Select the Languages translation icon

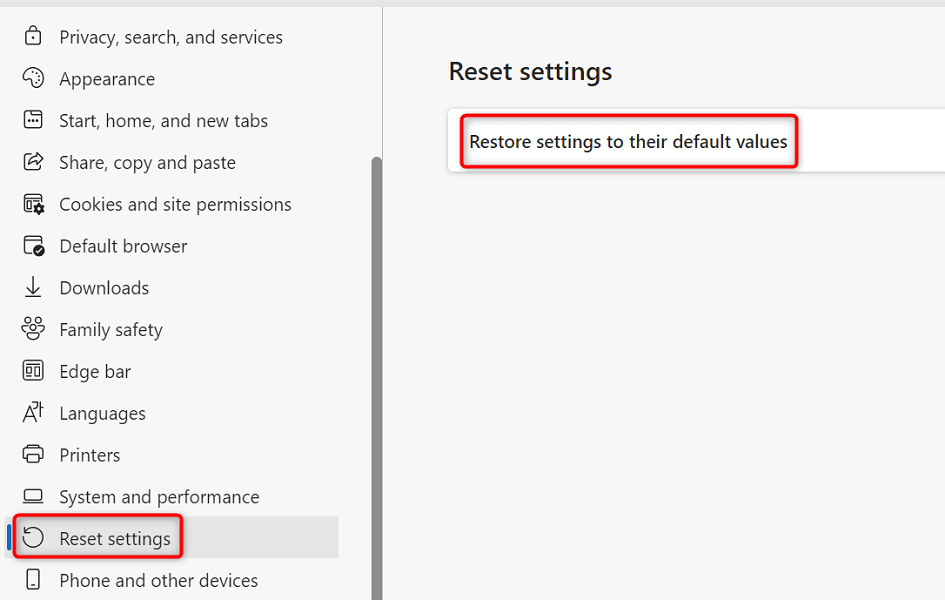pyautogui.click(x=34, y=413)
